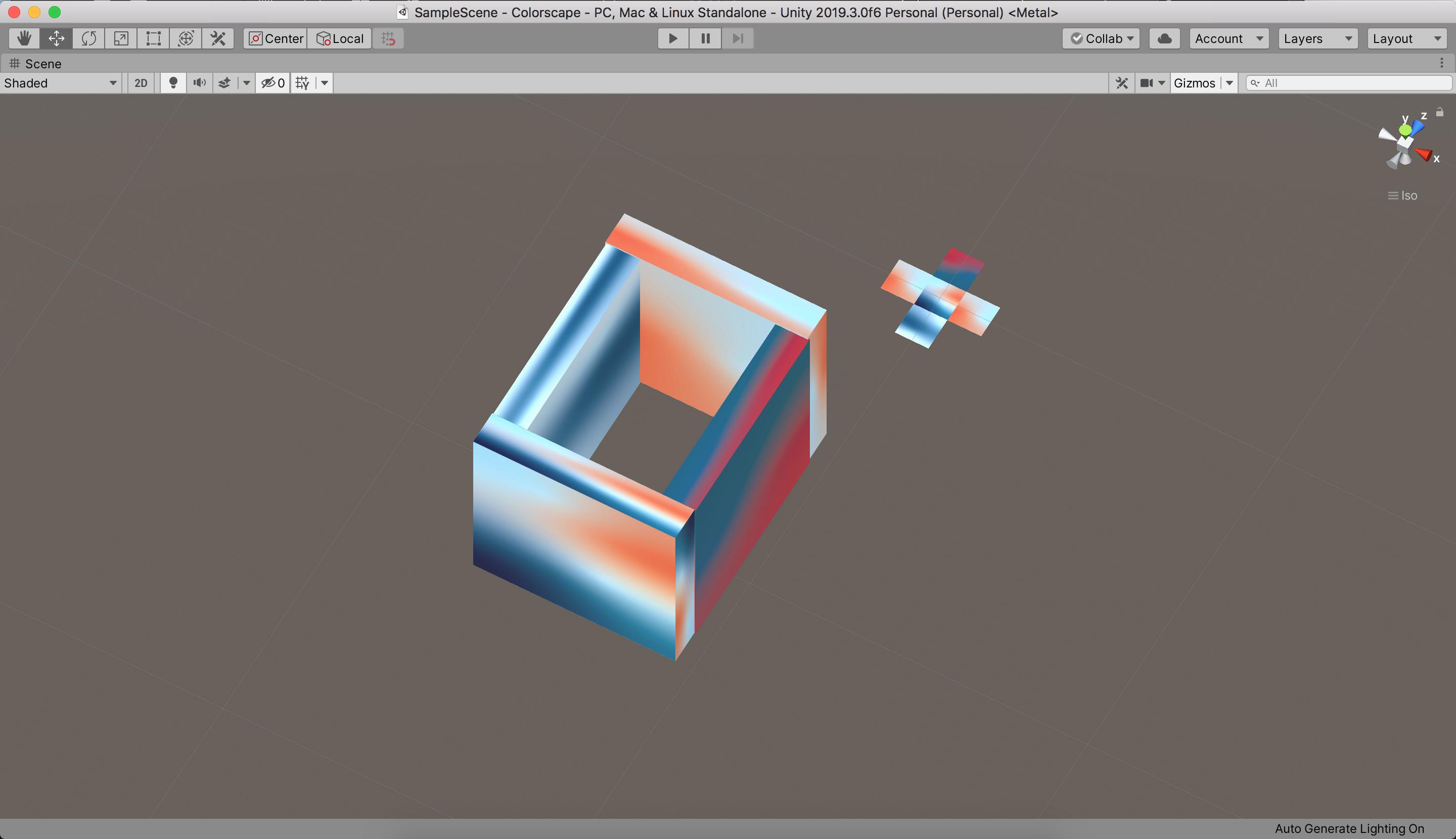
Task: Open the Shaded draw mode dropdown
Action: [x=61, y=83]
